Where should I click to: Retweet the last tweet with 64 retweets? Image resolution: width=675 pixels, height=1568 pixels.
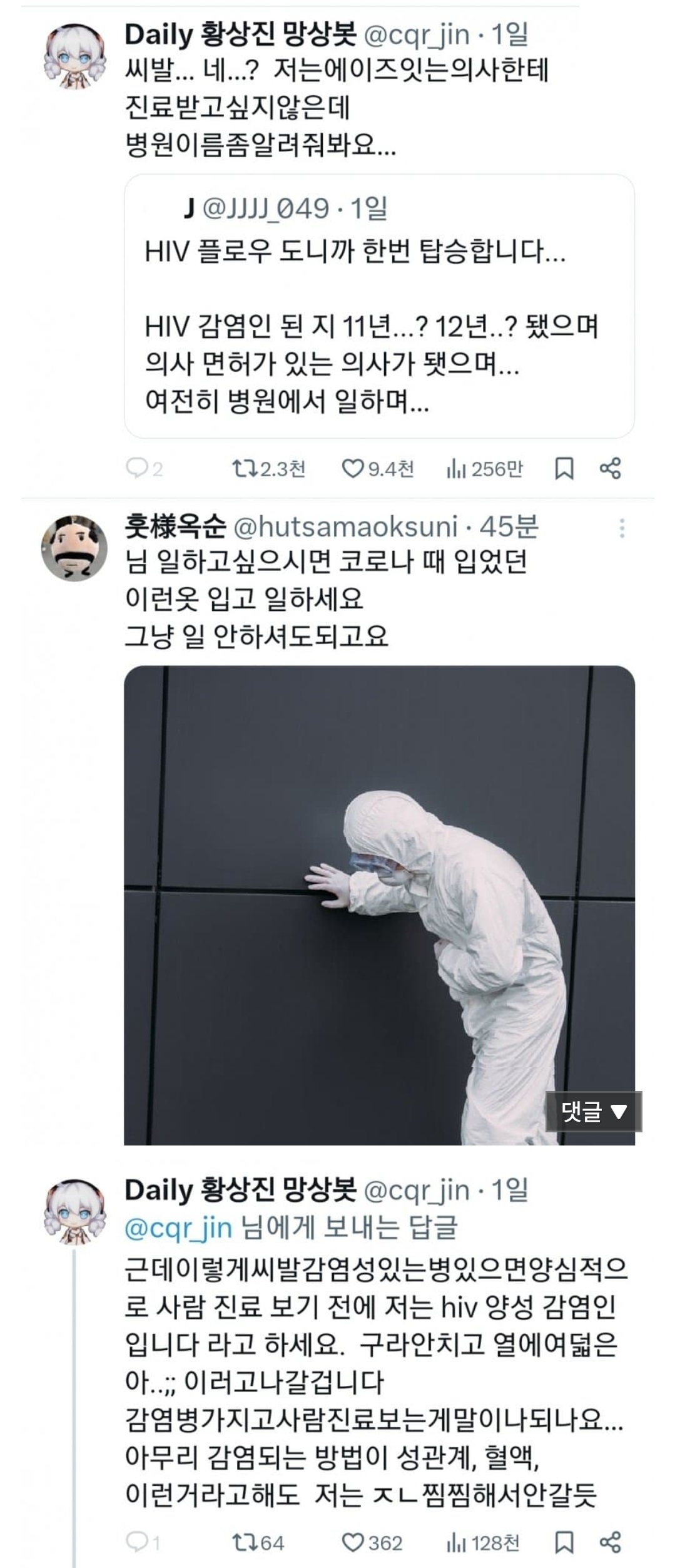tap(258, 1543)
